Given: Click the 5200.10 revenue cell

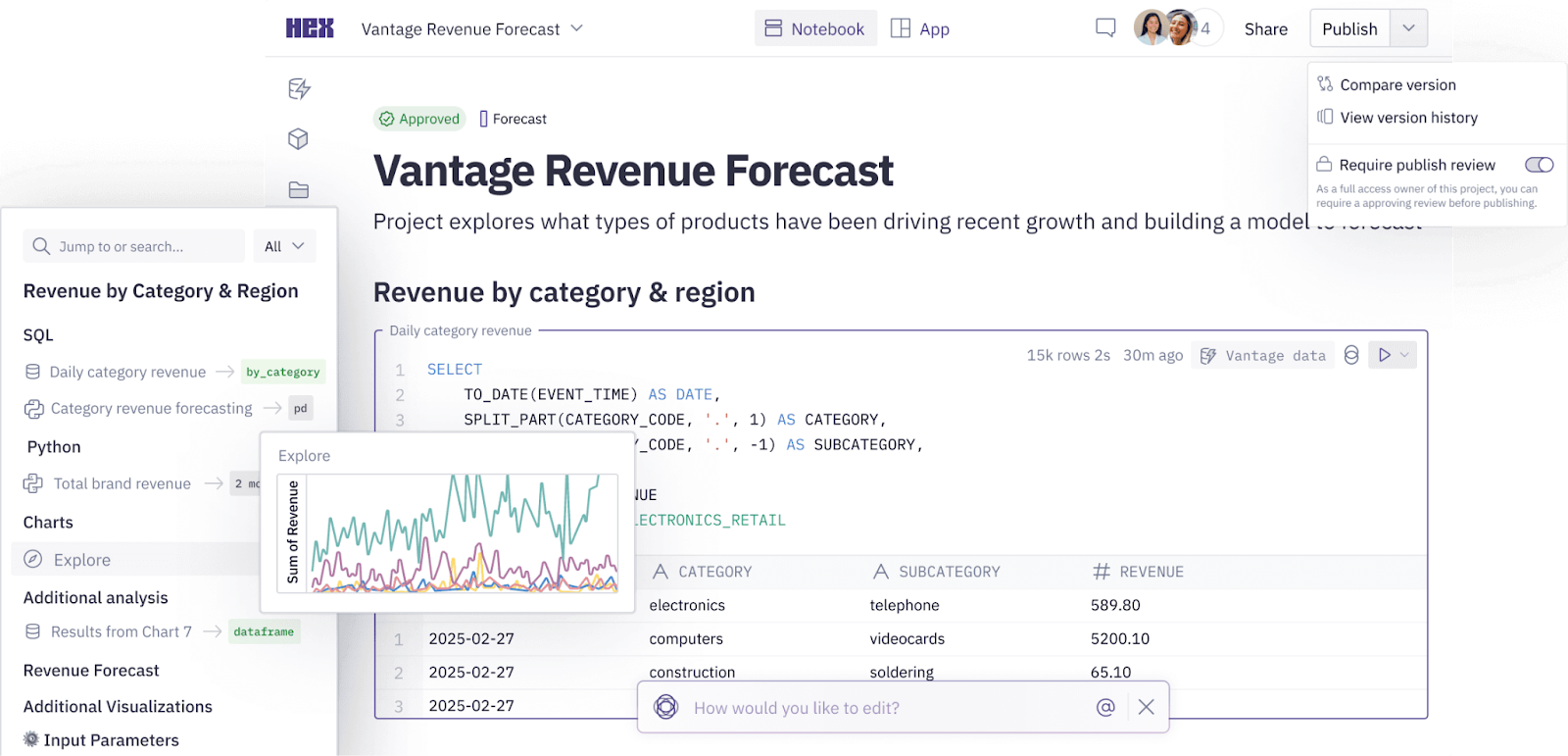Looking at the screenshot, I should [x=1120, y=638].
